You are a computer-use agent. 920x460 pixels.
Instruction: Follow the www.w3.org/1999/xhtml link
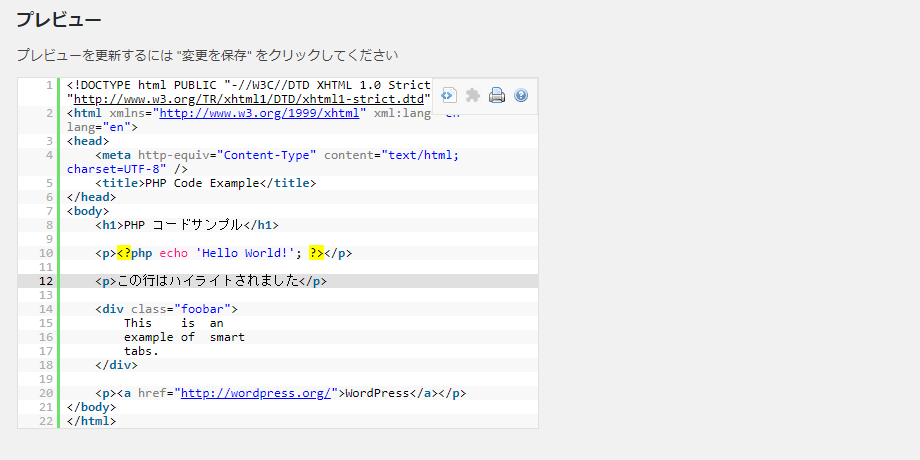[259, 113]
